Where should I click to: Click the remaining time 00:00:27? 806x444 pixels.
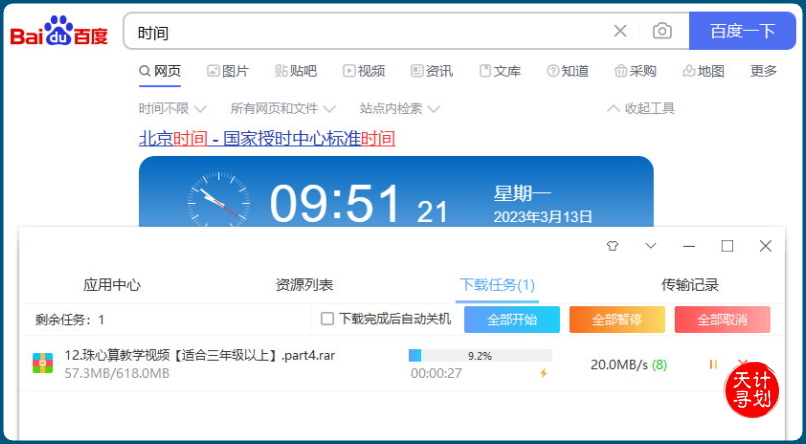click(x=436, y=374)
